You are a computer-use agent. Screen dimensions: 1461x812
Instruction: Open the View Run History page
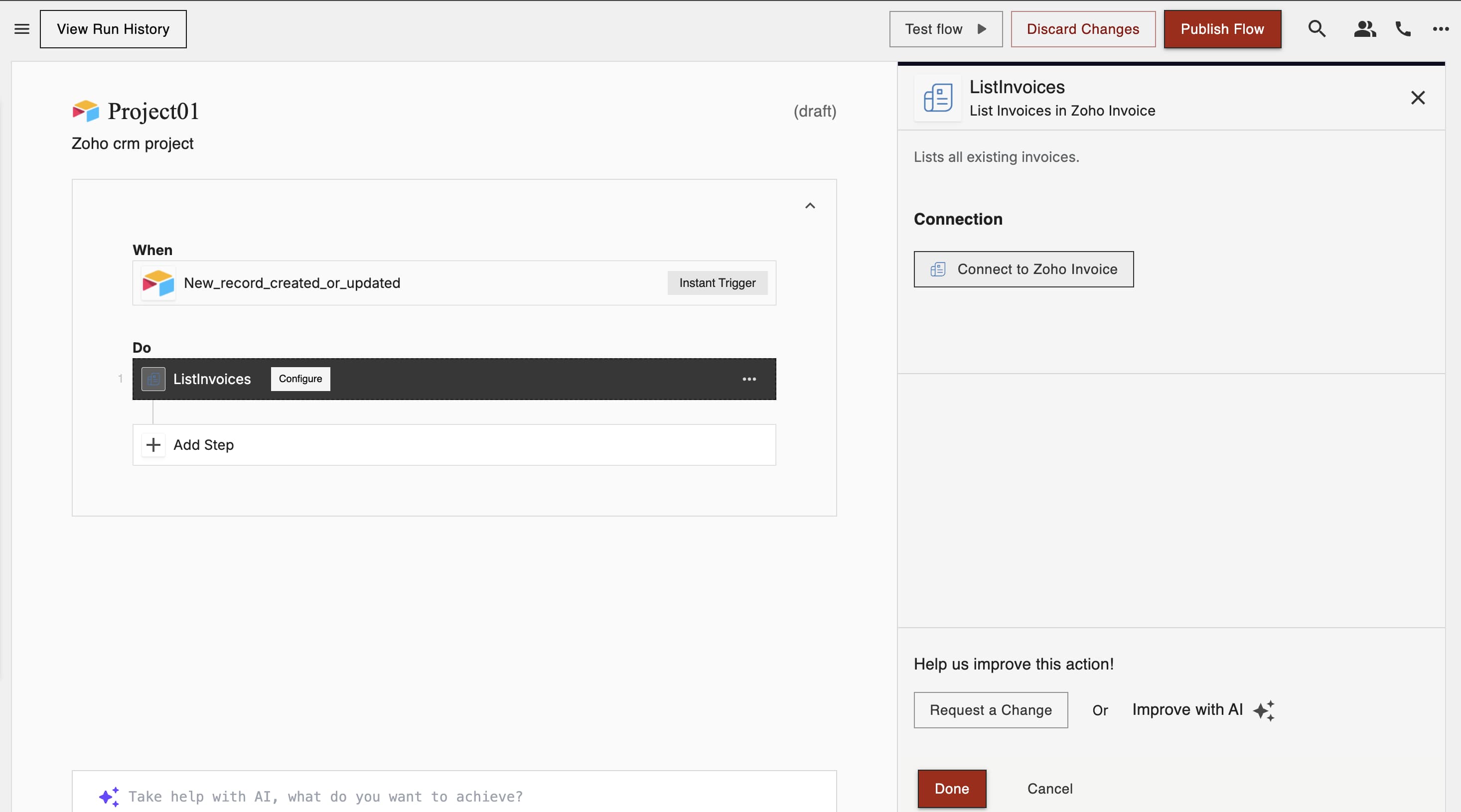coord(113,29)
